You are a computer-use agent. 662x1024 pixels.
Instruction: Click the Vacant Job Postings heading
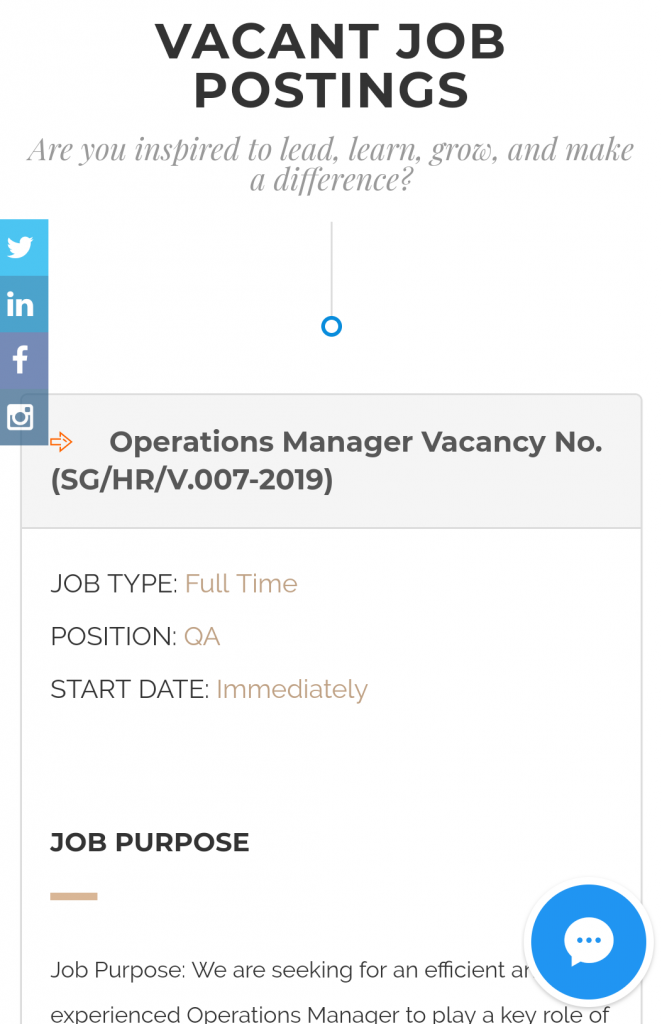pos(331,65)
